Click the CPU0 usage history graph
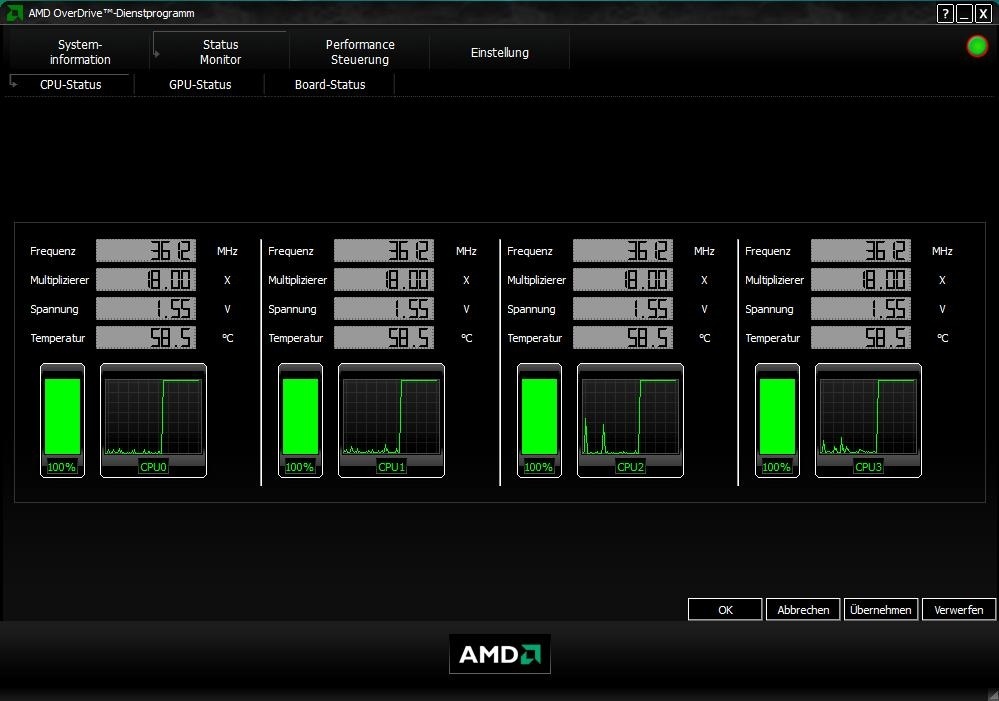Viewport: 999px width, 701px height. (x=153, y=418)
